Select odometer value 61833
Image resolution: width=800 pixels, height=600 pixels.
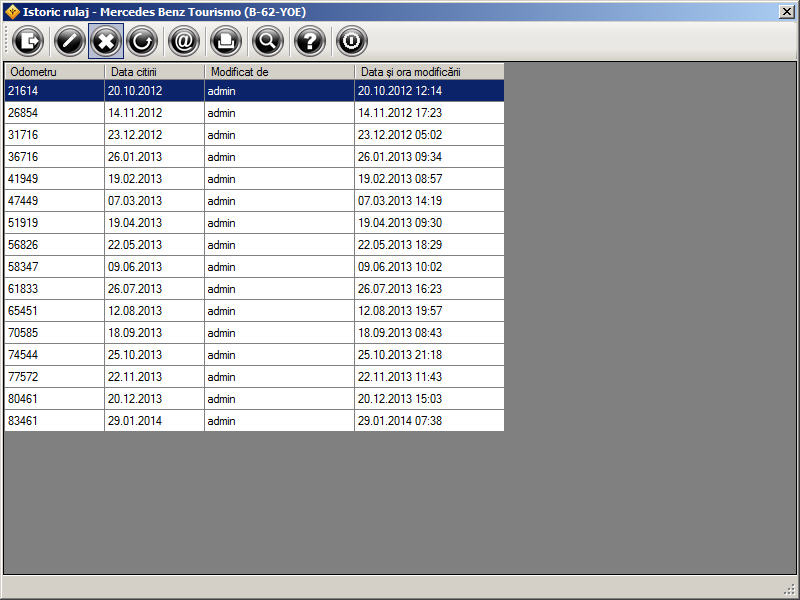pyautogui.click(x=23, y=288)
